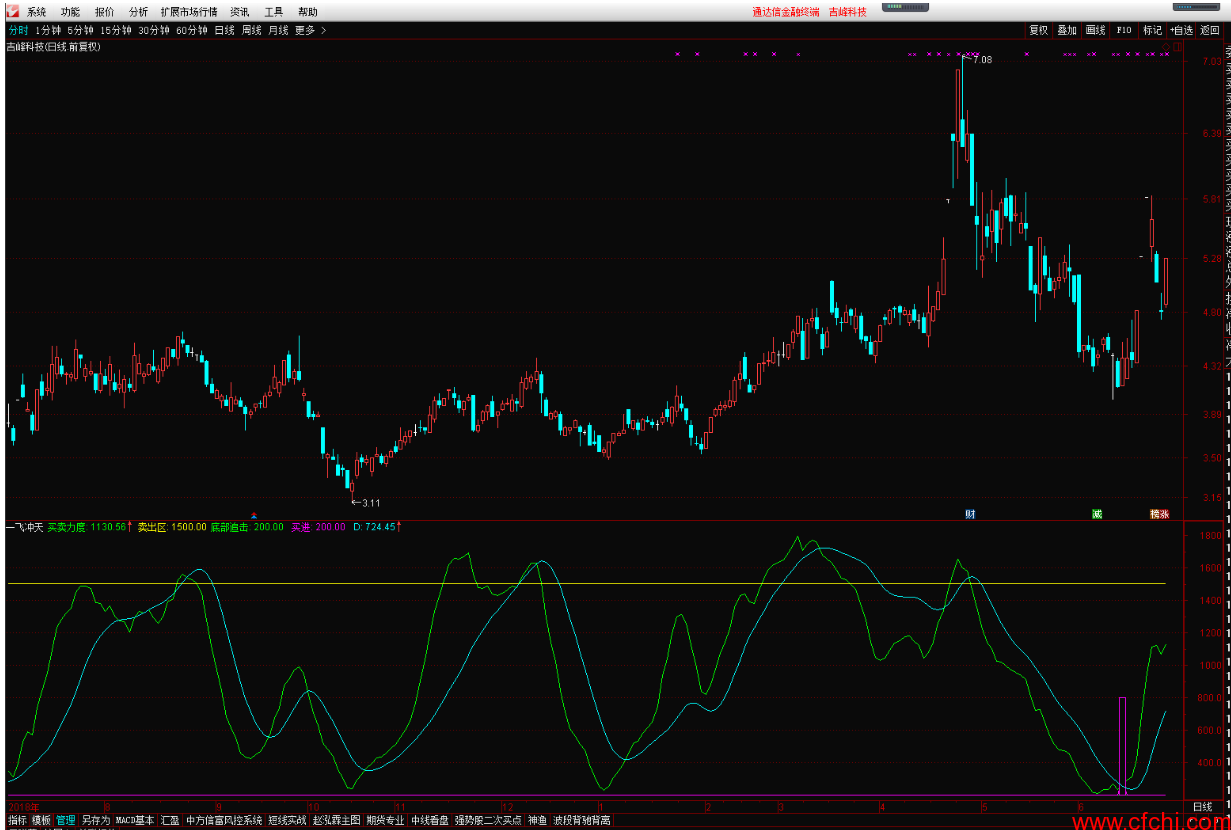
Task: Click the app logo icon beside 系统
Action: (x=12, y=12)
